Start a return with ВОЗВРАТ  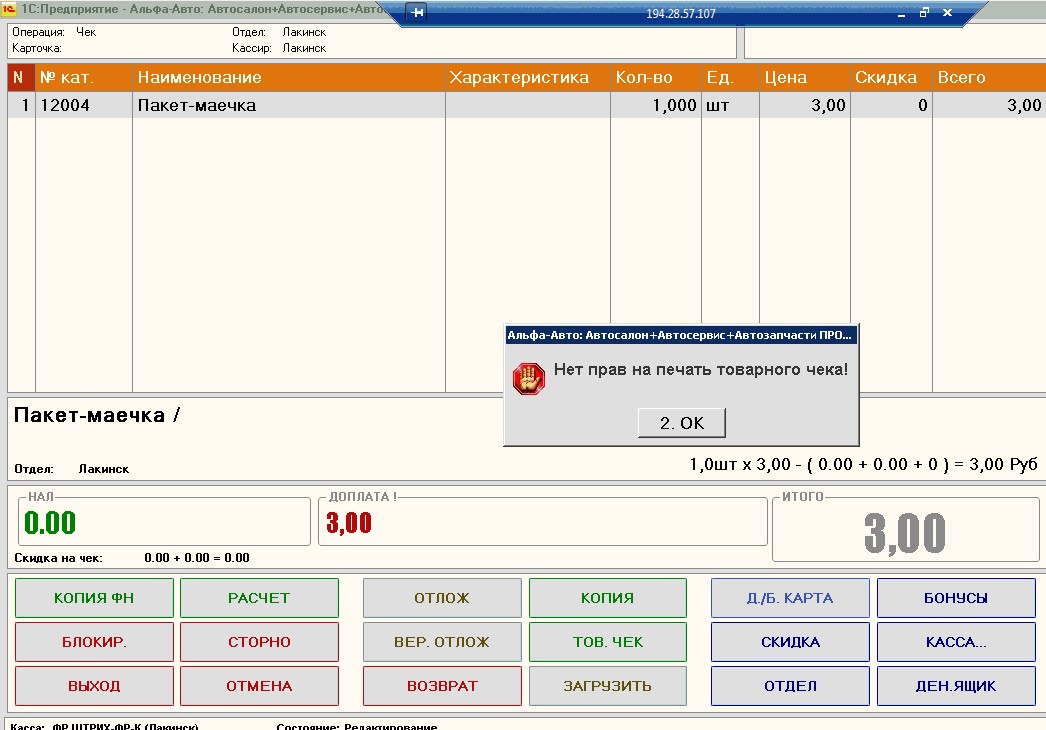[x=442, y=686]
